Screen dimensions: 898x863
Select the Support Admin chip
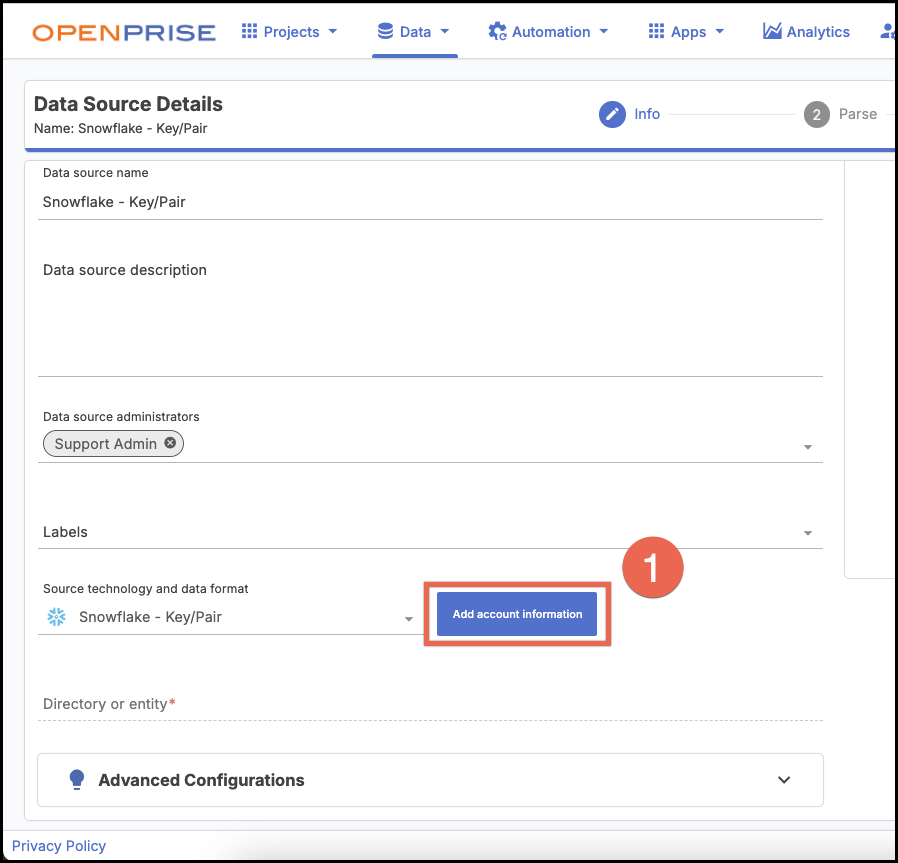(113, 444)
